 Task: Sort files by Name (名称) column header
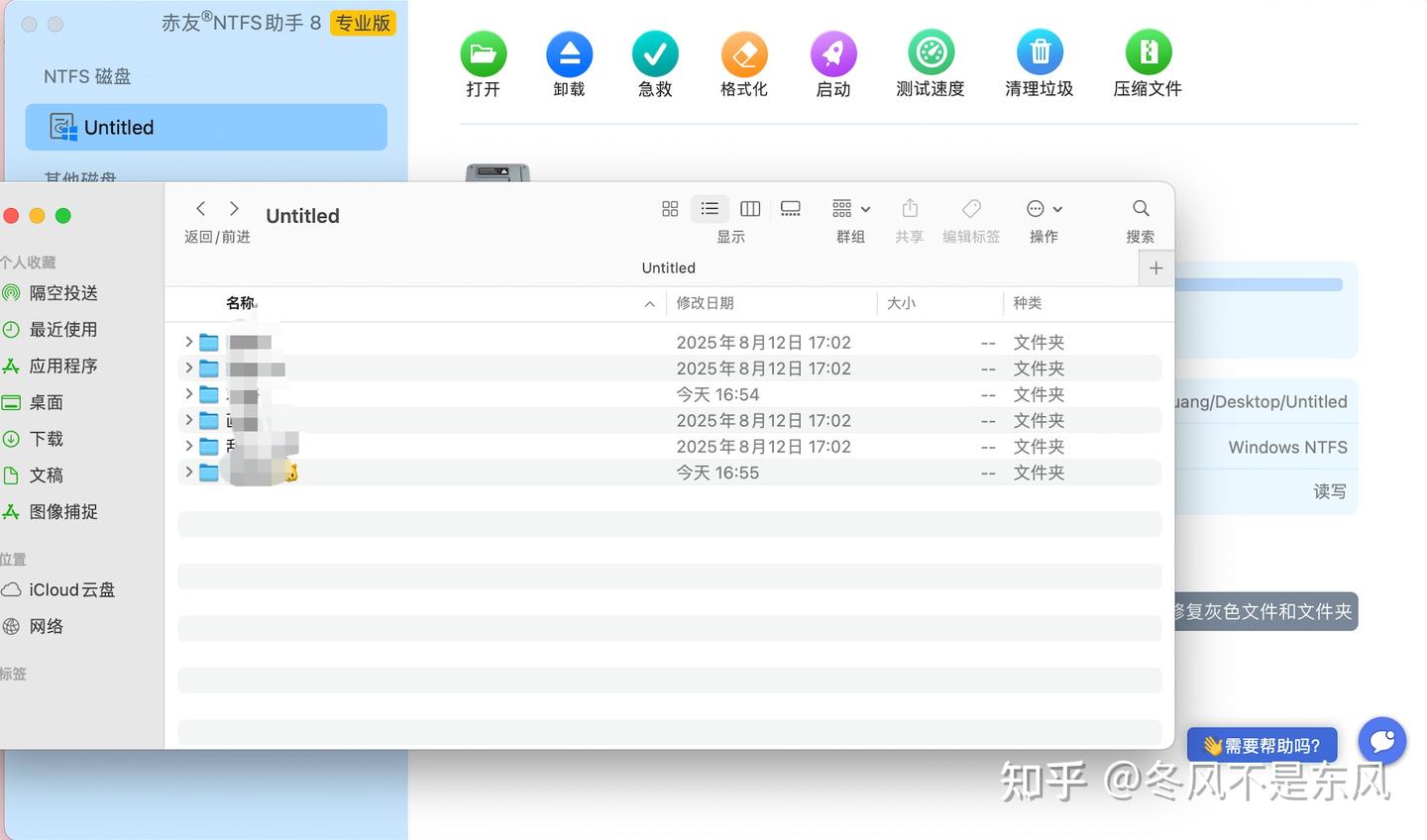tap(242, 303)
